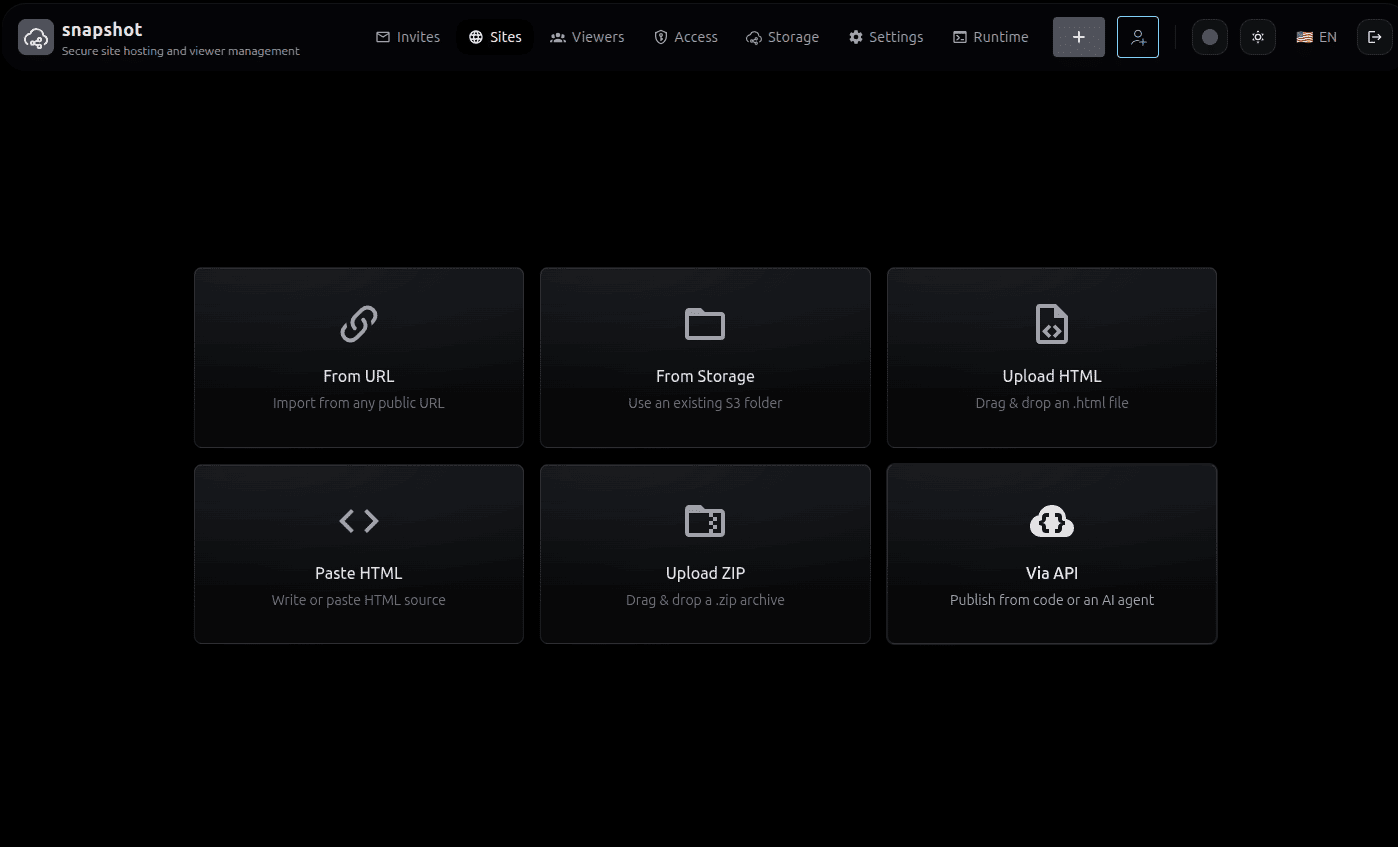The image size is (1398, 847).
Task: Click the snapshot cloud logo icon
Action: coord(36,38)
